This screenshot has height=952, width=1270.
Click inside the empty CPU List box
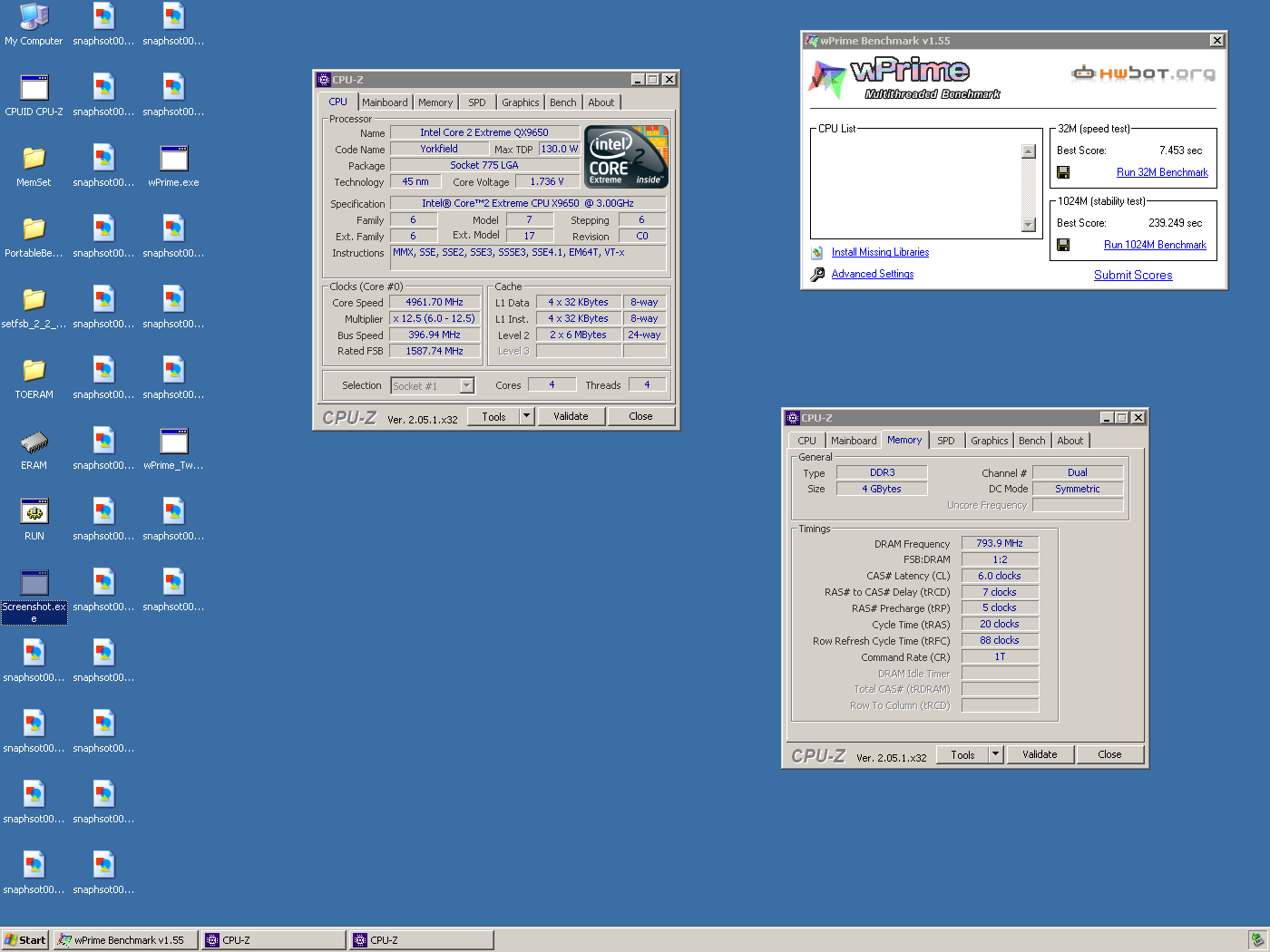point(916,188)
